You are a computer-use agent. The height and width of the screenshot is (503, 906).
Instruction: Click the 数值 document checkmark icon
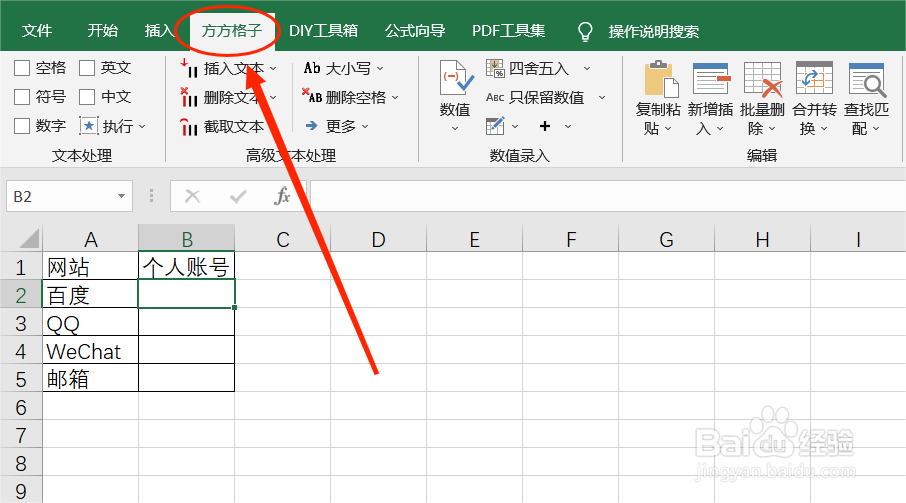[x=456, y=78]
